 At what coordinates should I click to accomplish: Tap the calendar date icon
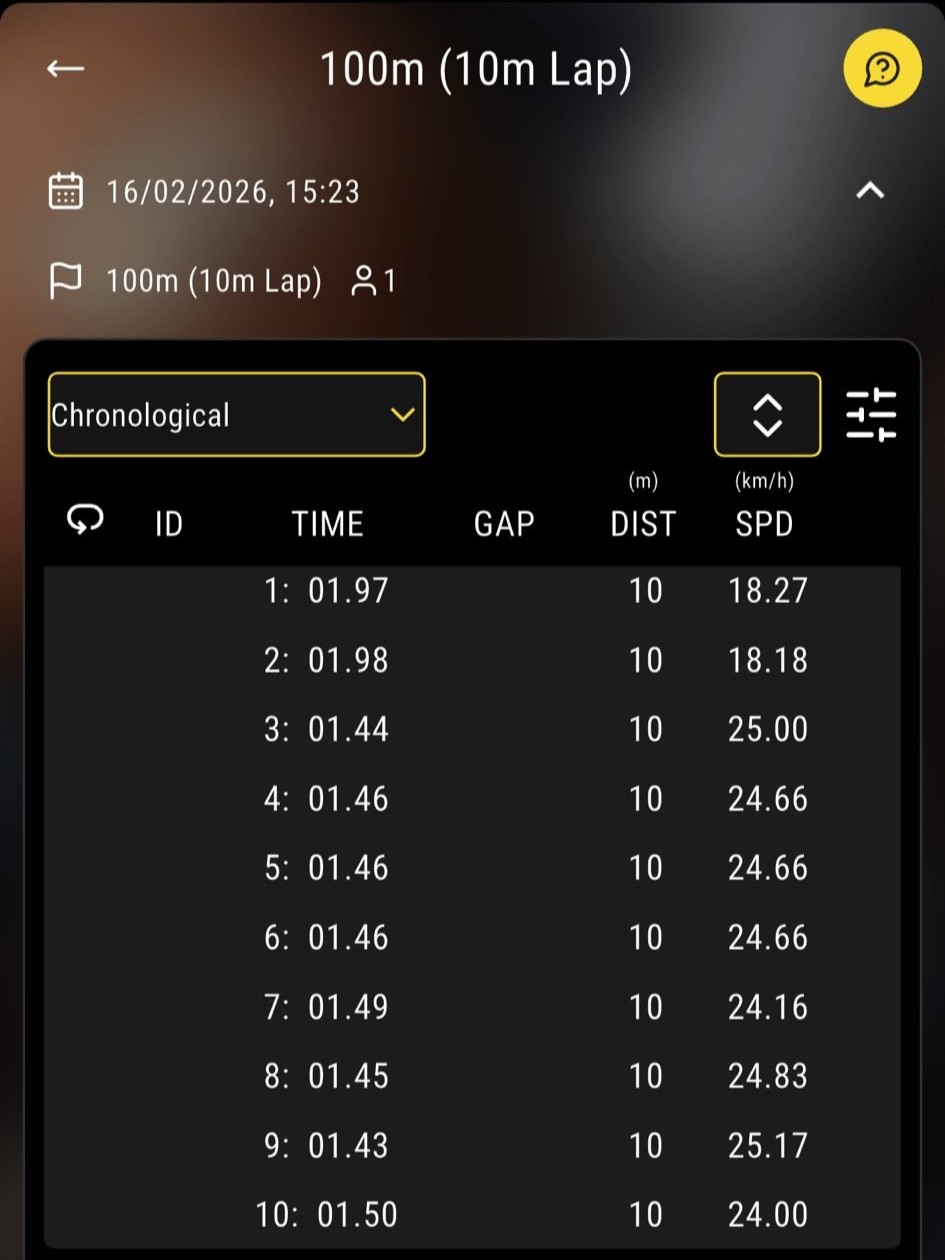(66, 190)
